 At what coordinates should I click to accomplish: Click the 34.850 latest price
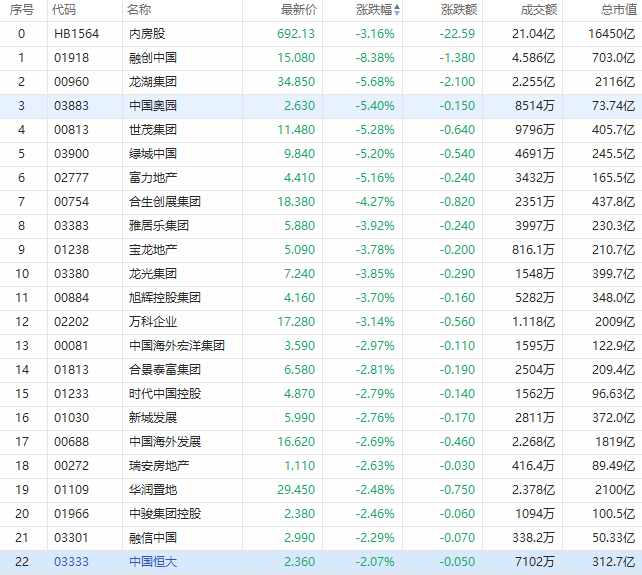[296, 81]
